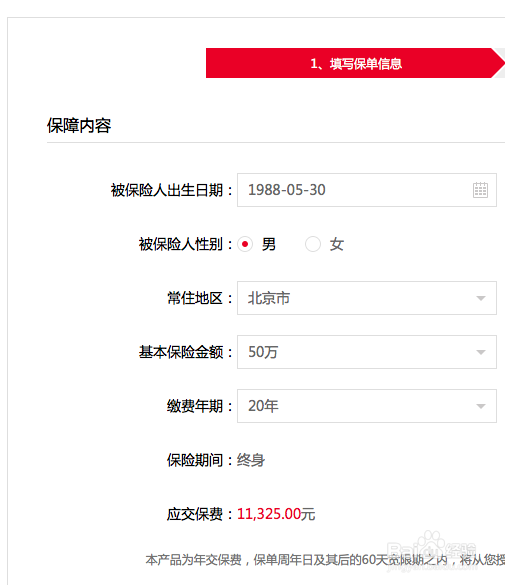Click the 女 label text

tap(336, 244)
